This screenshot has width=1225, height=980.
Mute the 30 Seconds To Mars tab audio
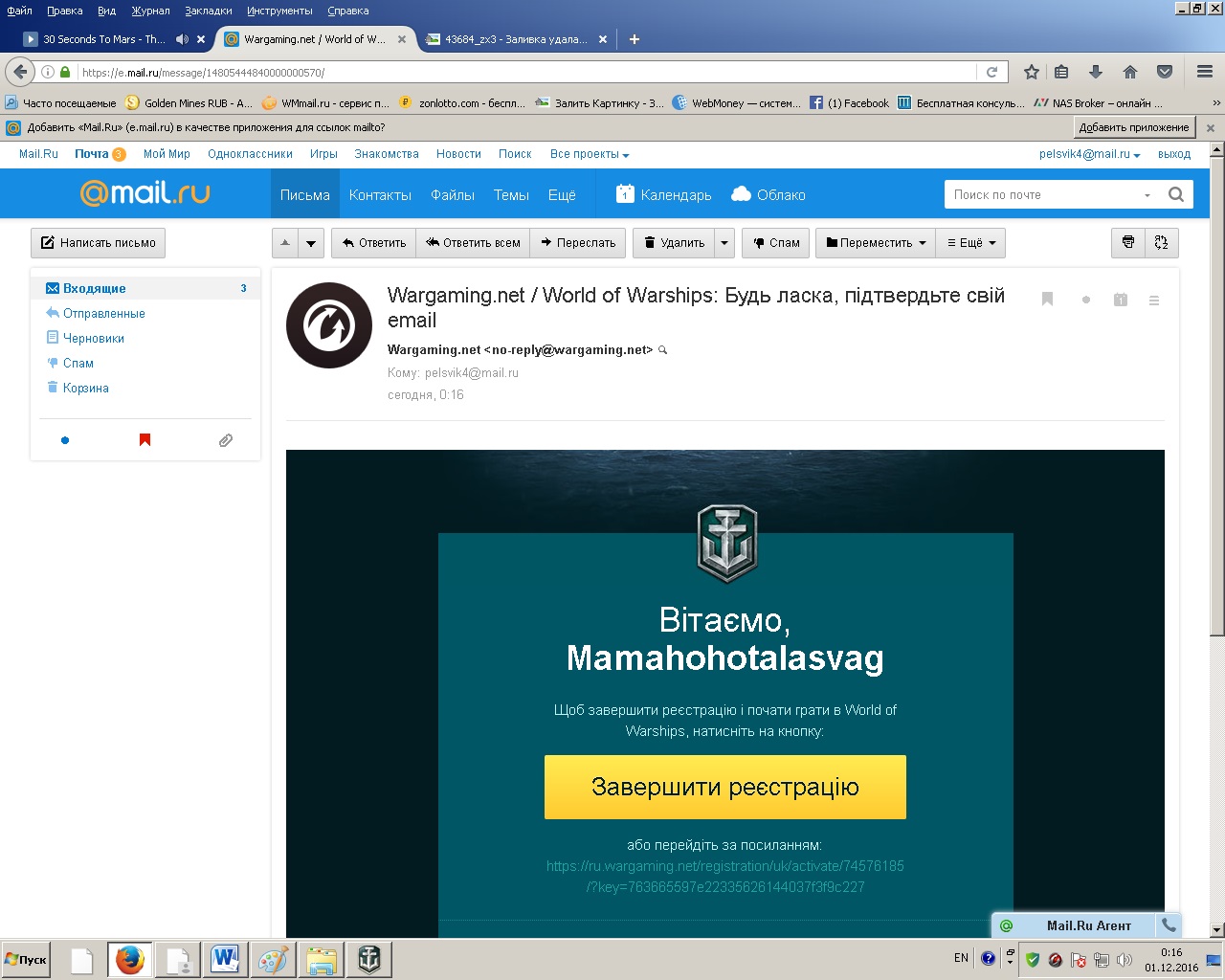182,39
